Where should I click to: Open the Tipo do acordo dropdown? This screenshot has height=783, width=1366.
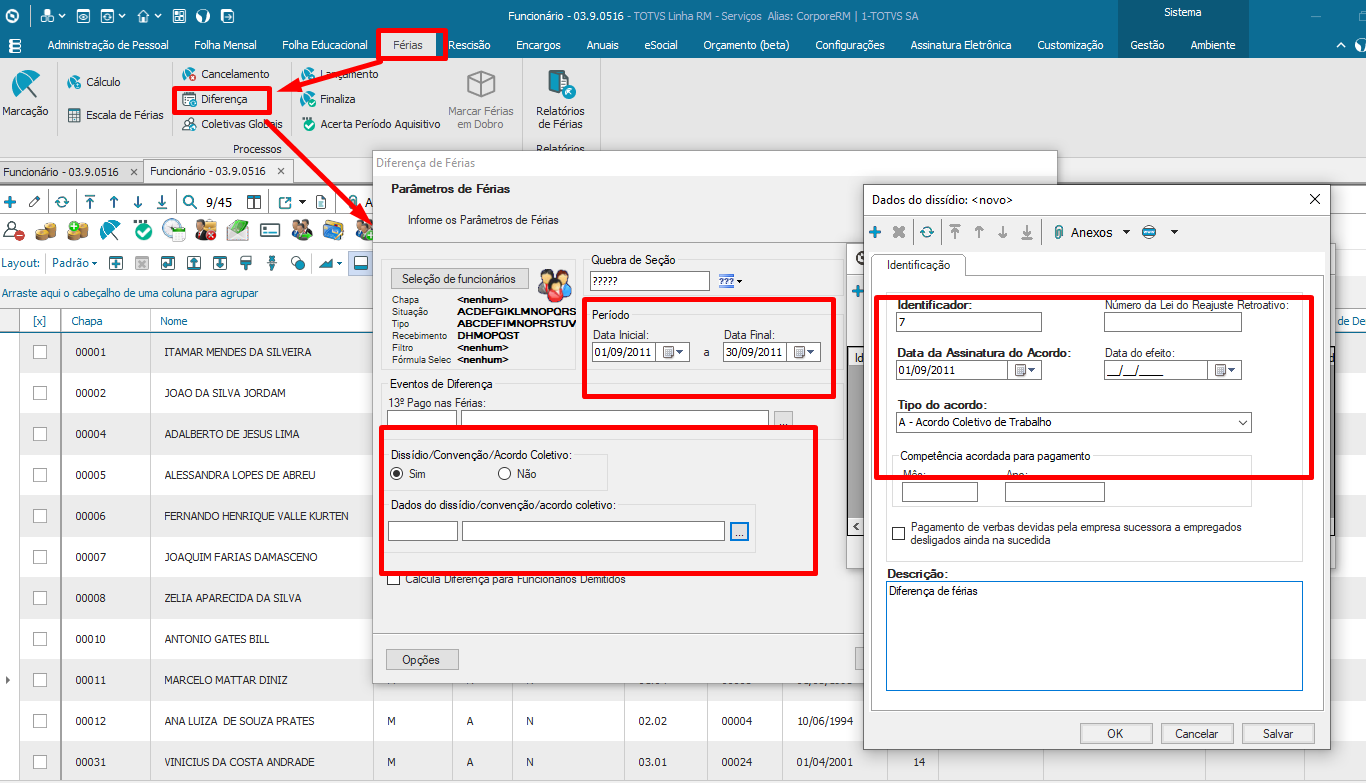(1243, 423)
